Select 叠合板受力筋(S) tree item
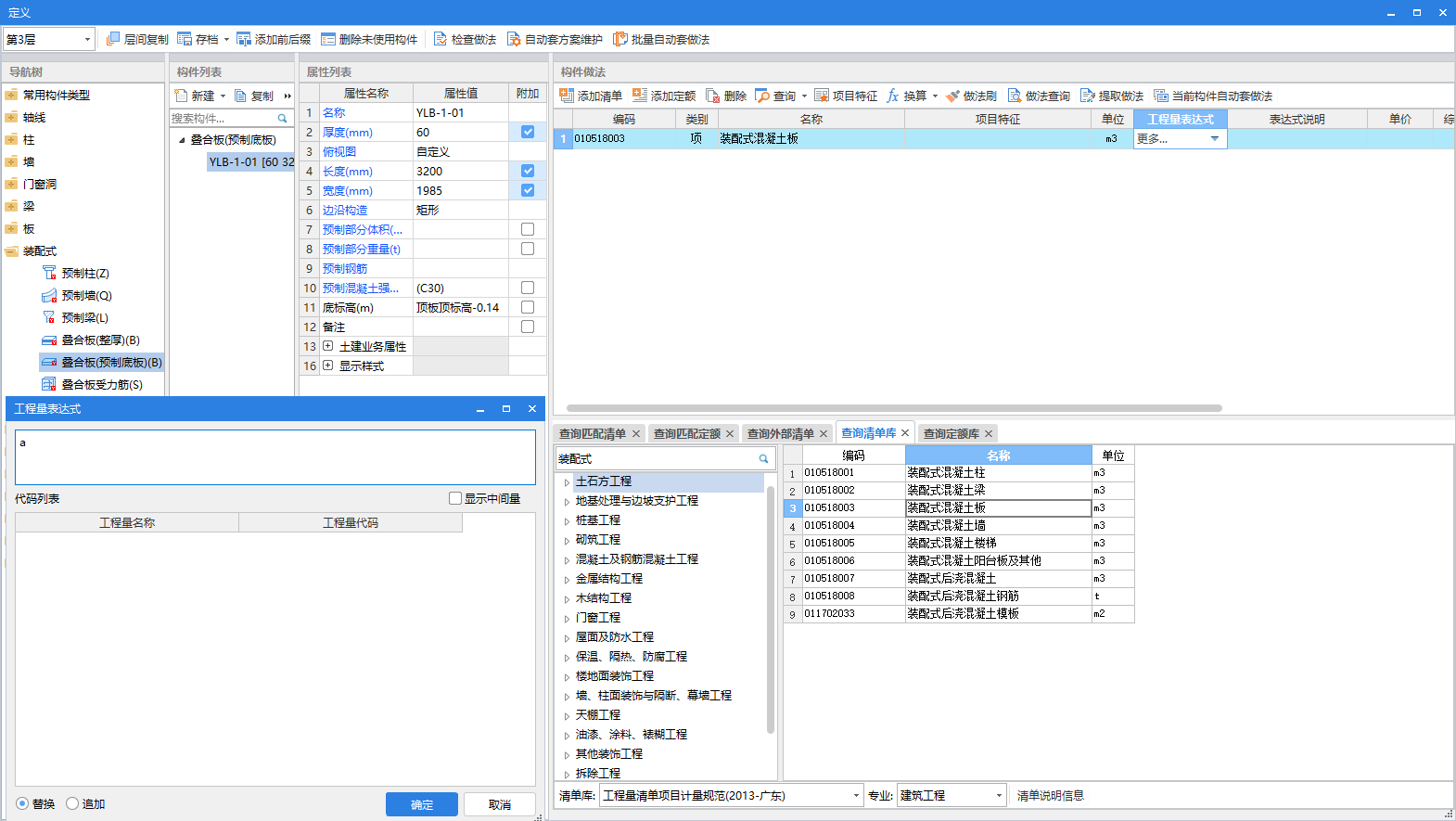This screenshot has width=1456, height=821. [x=102, y=384]
